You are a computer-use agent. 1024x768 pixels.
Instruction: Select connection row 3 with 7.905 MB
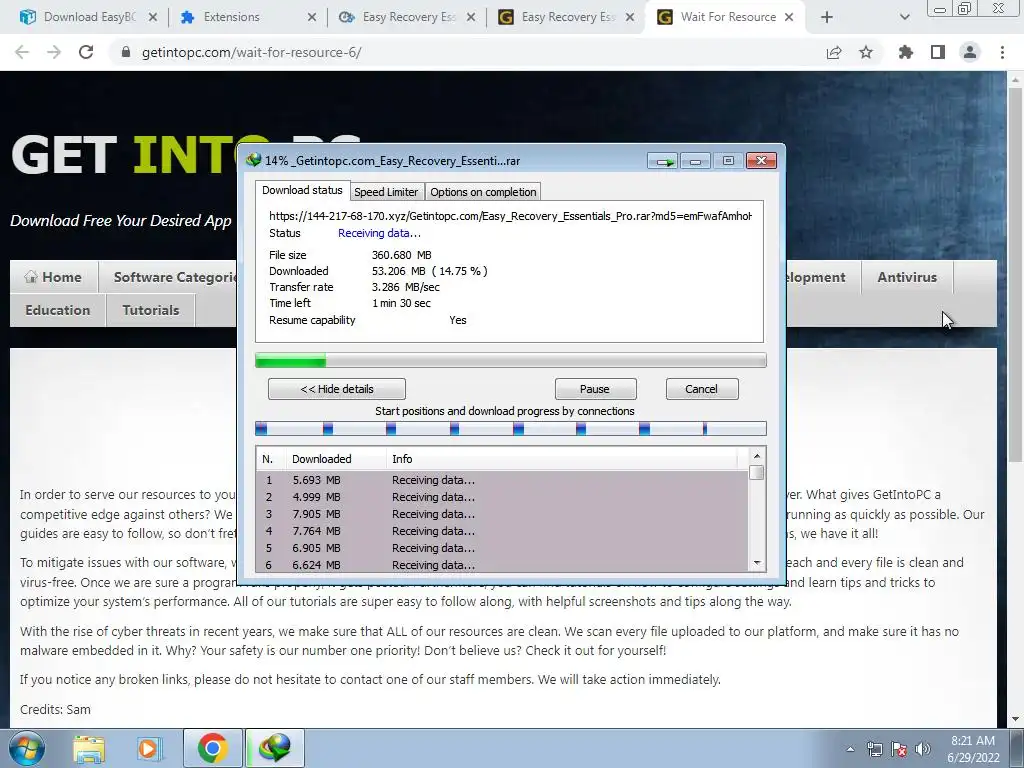pyautogui.click(x=502, y=514)
